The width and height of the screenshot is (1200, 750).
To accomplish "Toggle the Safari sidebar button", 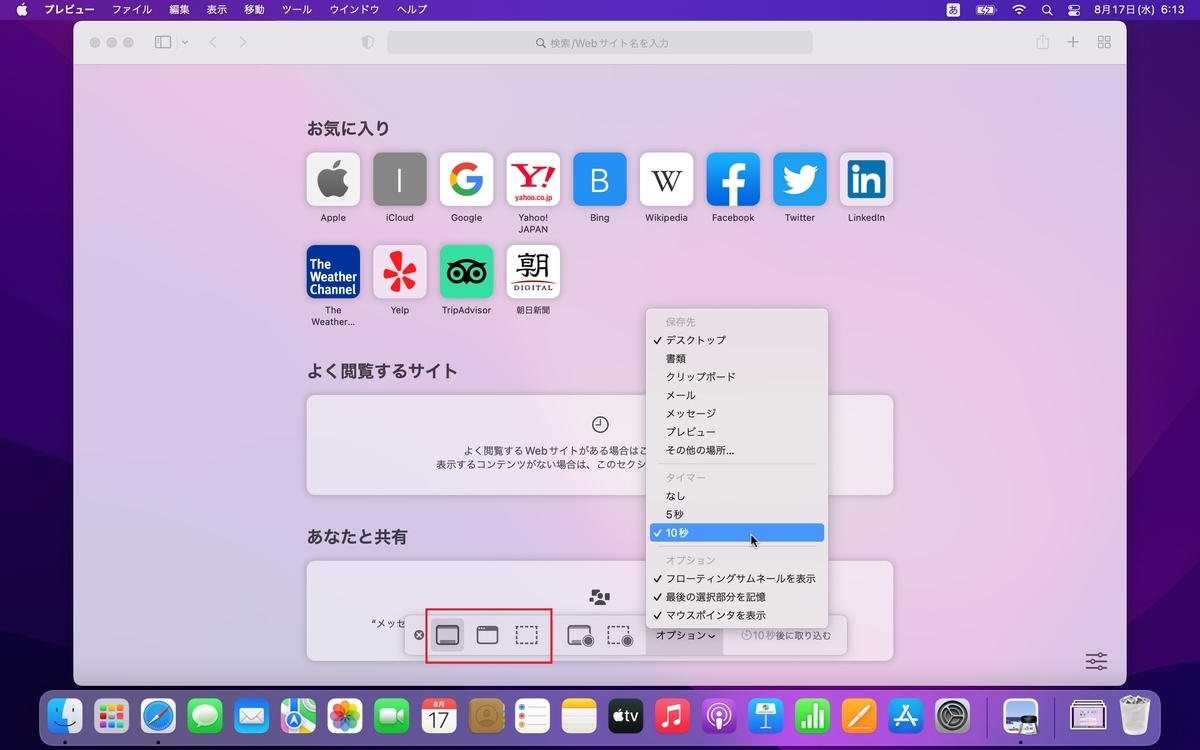I will tap(163, 43).
